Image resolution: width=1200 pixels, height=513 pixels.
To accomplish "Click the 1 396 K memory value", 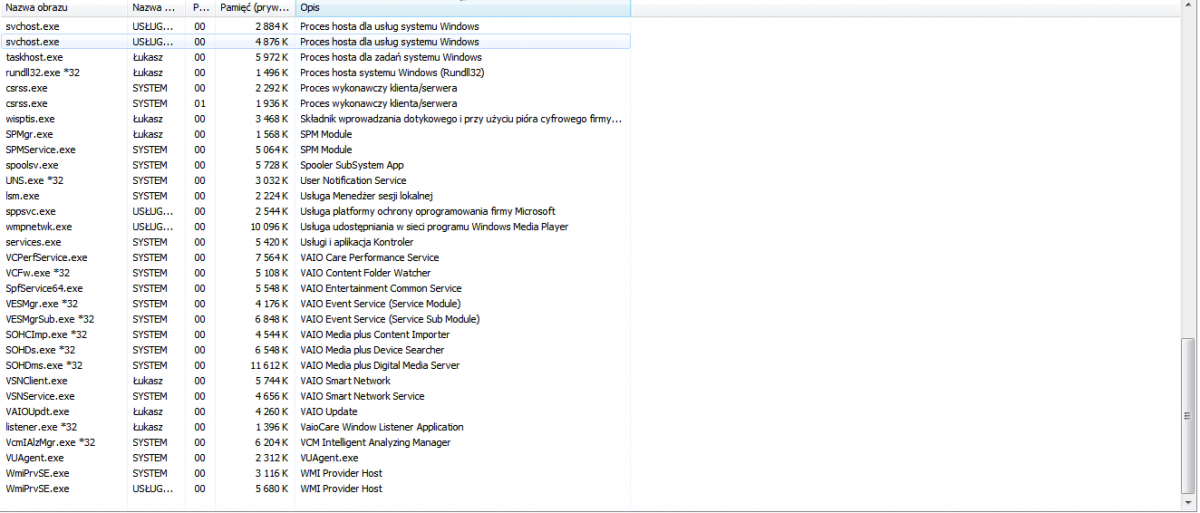I will (271, 427).
